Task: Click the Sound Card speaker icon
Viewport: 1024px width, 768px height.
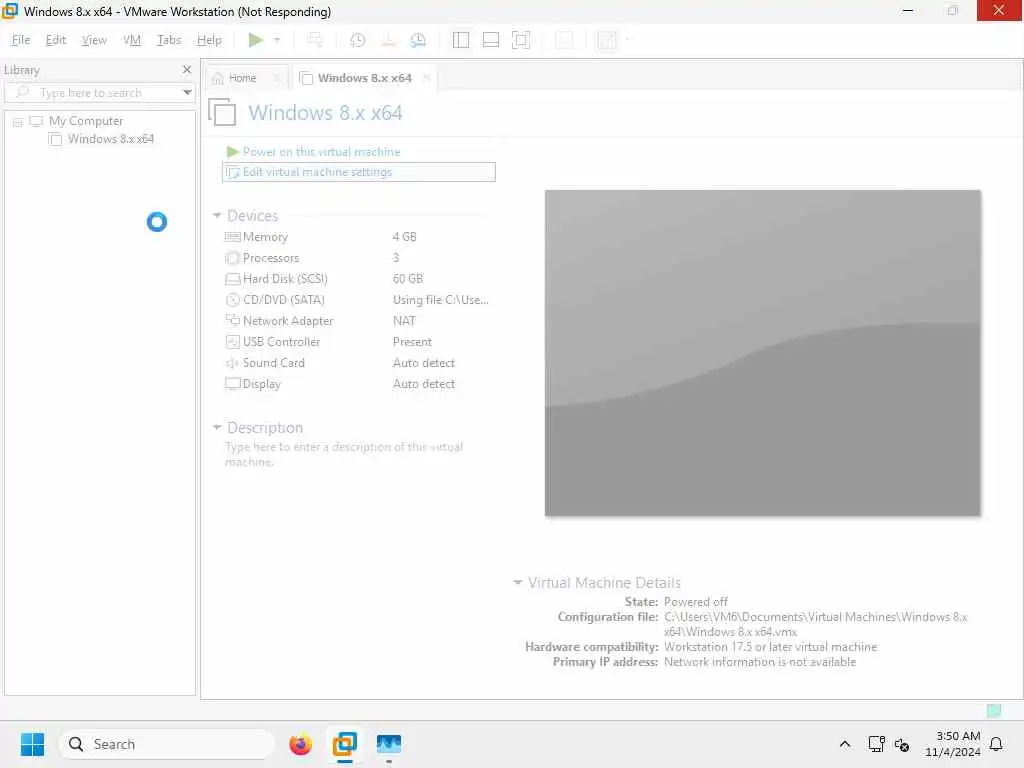Action: (x=232, y=363)
